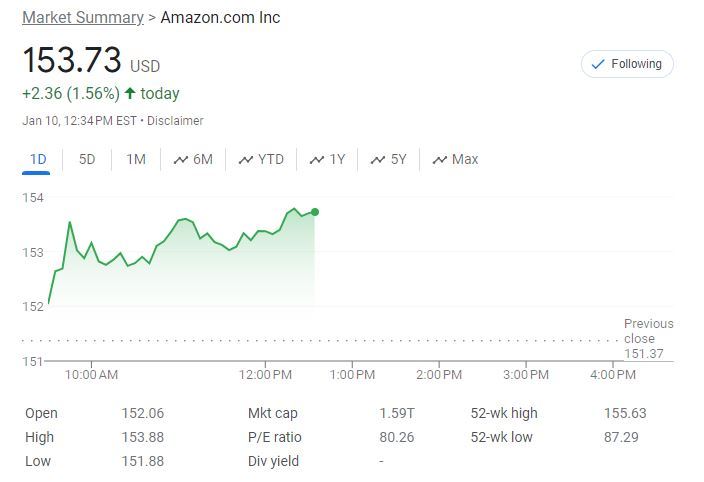This screenshot has height=482, width=704.
Task: Click the Mkt cap value 1.59T
Action: (x=397, y=413)
